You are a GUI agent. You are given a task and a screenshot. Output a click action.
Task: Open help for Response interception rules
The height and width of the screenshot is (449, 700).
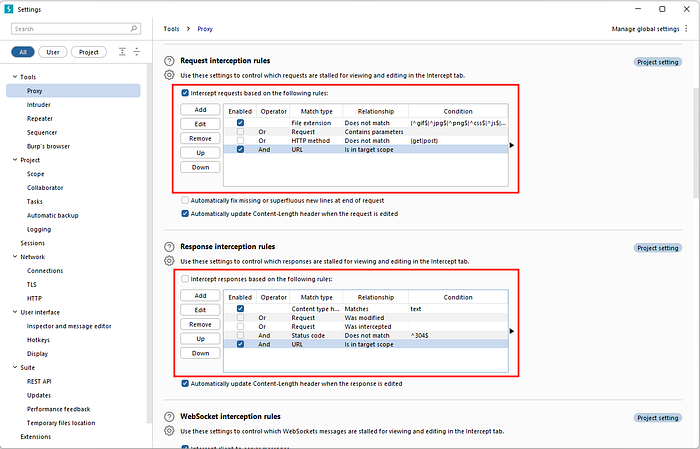169,247
